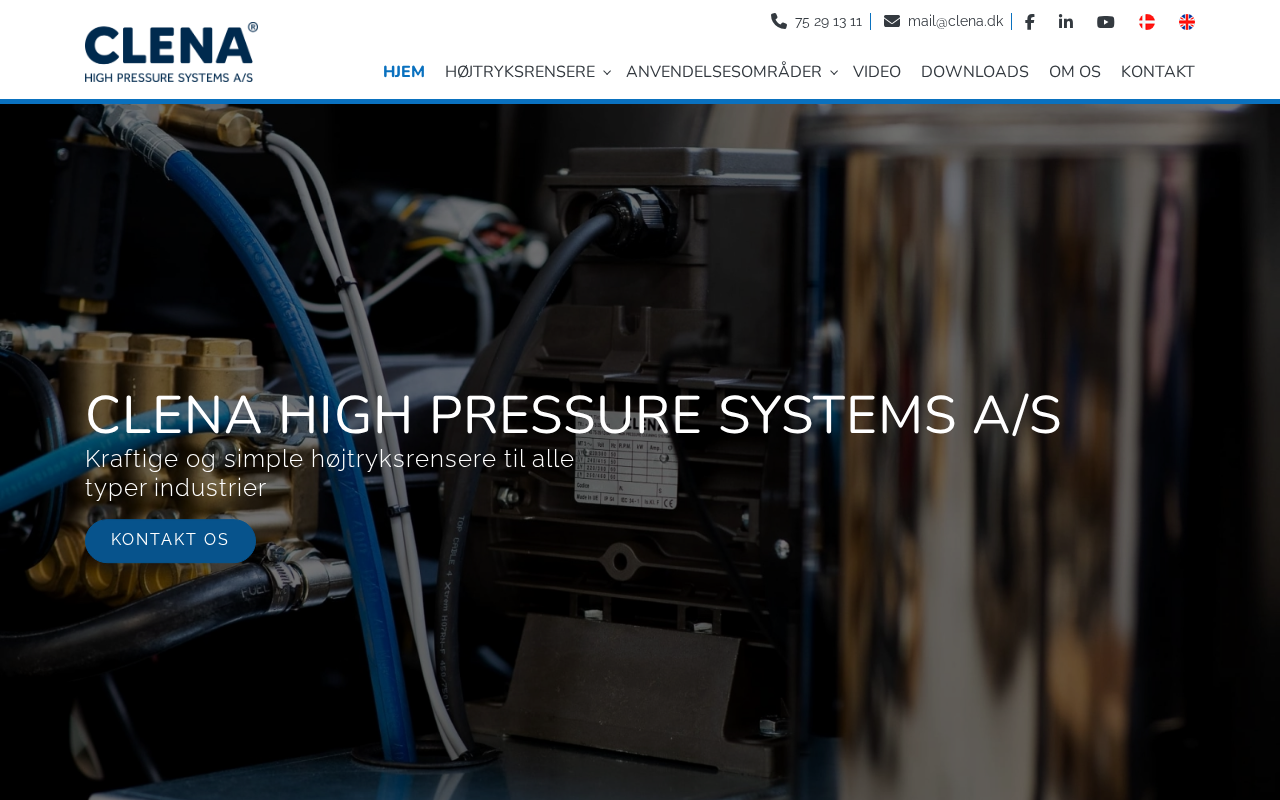
Task: Switch language with the Danish flag
Action: 1147,22
